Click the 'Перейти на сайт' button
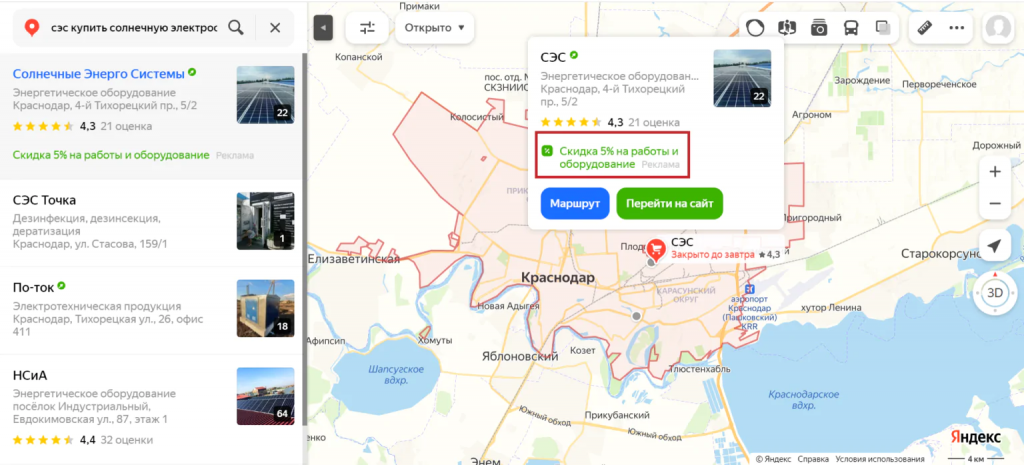 coord(669,204)
